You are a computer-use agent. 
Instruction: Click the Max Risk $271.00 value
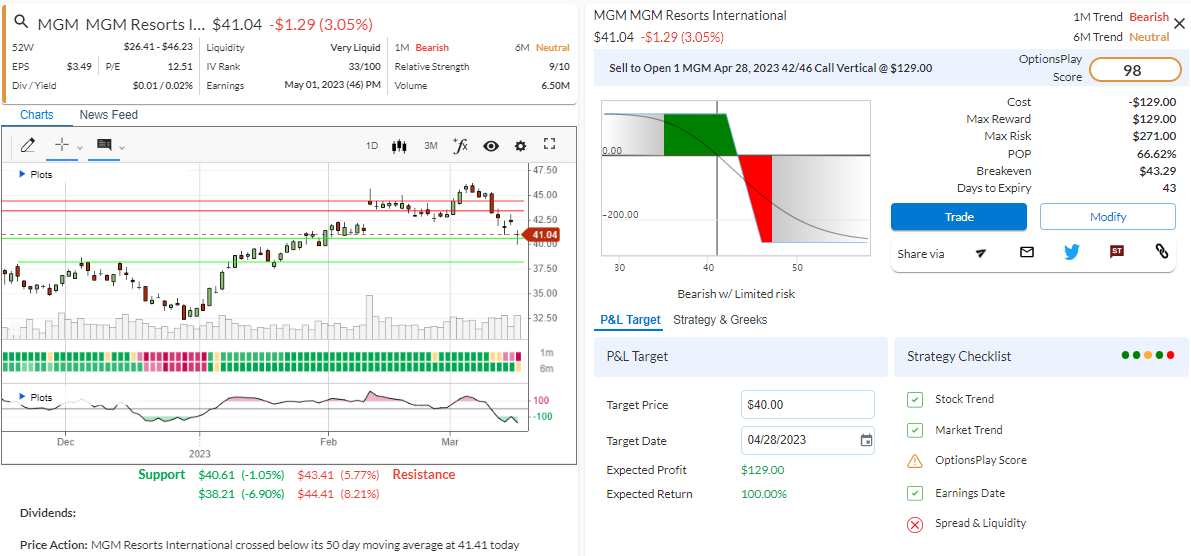point(1154,136)
